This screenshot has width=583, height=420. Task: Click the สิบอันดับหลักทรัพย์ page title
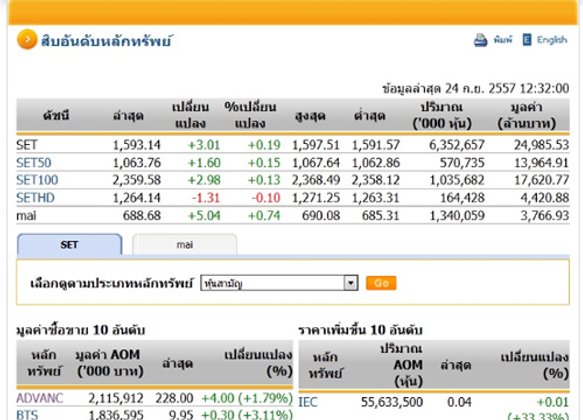pyautogui.click(x=106, y=41)
